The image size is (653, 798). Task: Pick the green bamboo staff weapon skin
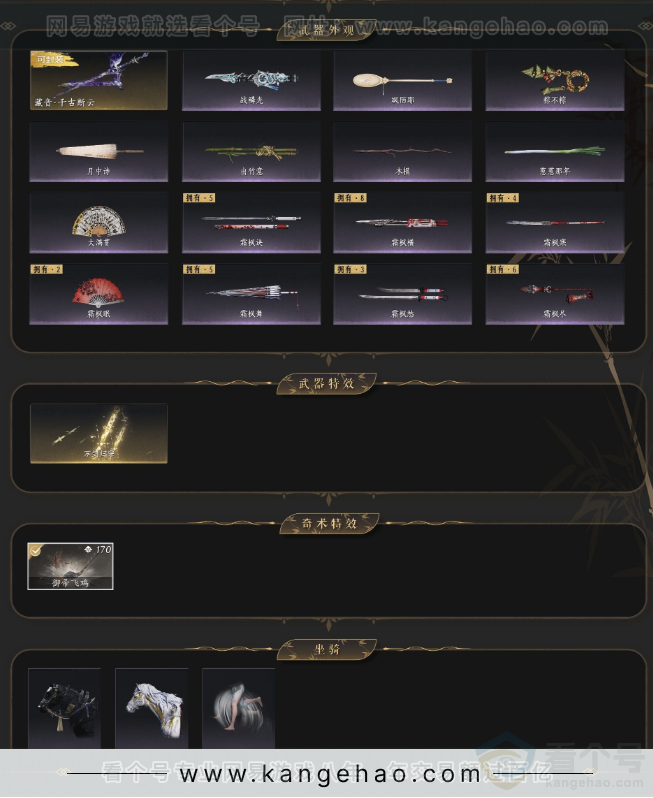251,152
